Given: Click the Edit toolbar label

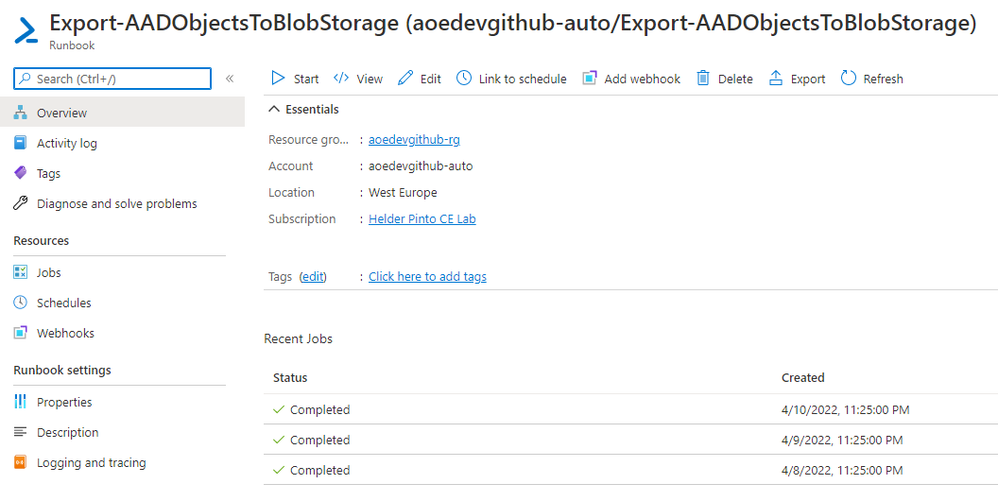Looking at the screenshot, I should (431, 79).
